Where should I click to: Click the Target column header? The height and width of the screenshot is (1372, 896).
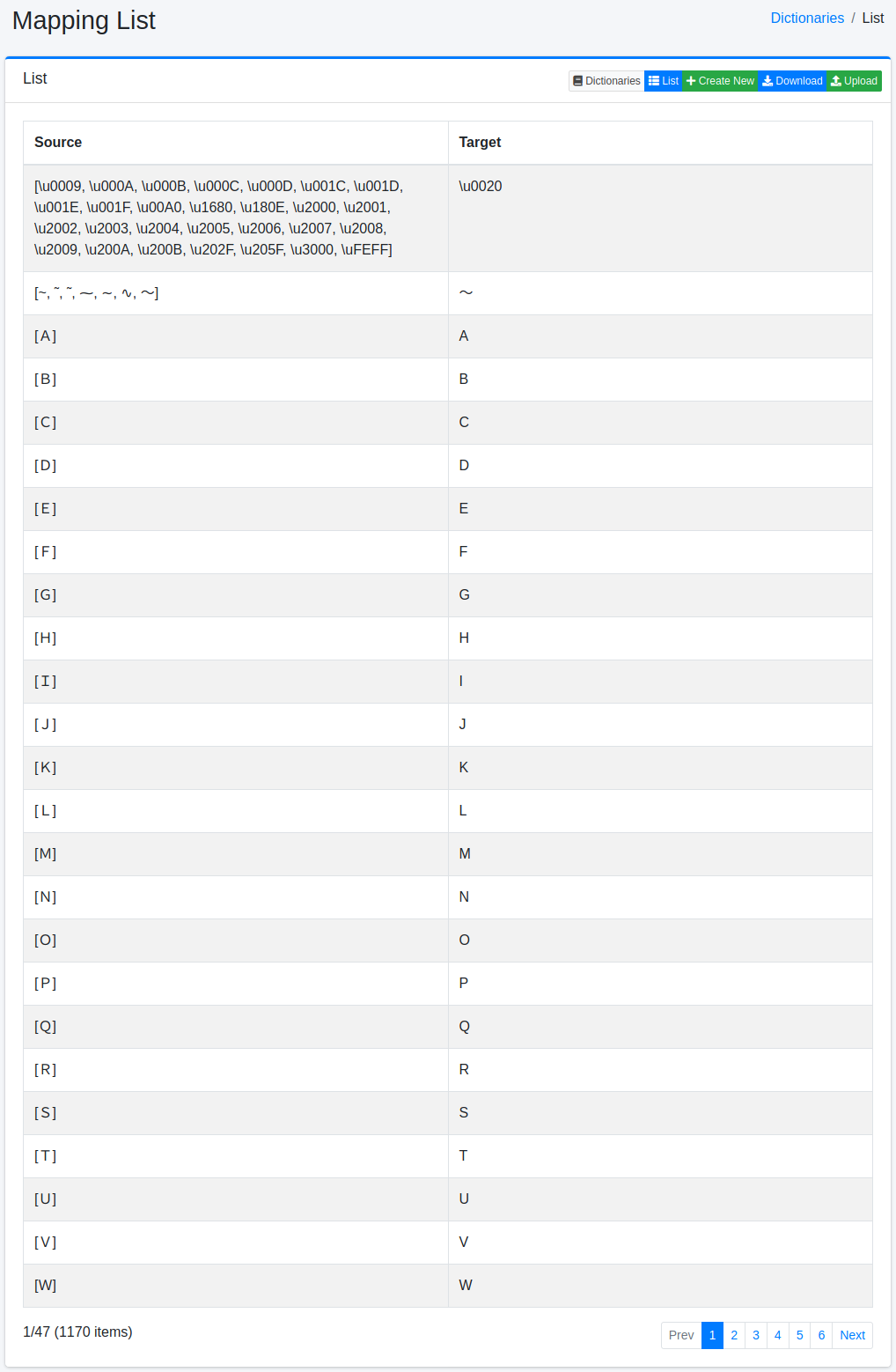(480, 143)
